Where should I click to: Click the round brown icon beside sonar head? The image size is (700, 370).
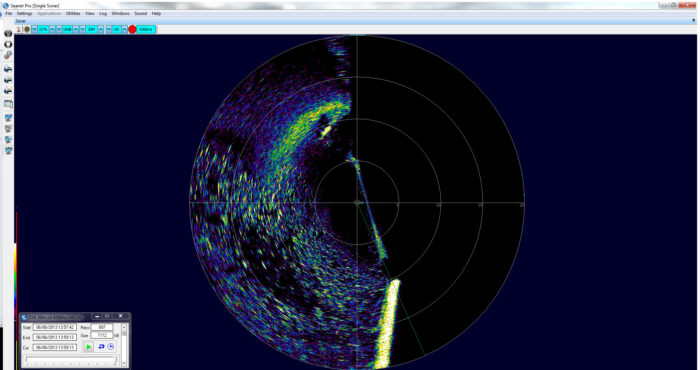pos(27,29)
